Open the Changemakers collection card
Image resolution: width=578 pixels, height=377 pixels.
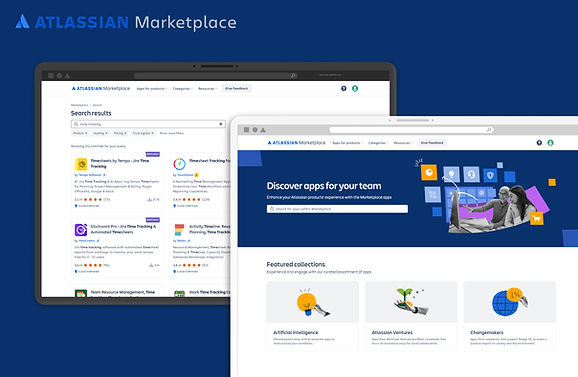pos(509,316)
